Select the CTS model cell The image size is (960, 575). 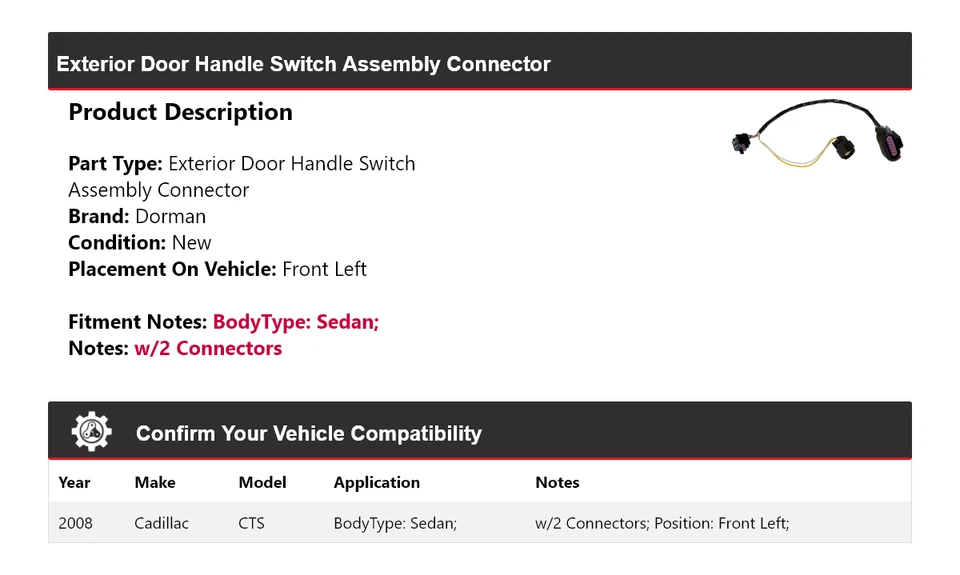coord(251,523)
